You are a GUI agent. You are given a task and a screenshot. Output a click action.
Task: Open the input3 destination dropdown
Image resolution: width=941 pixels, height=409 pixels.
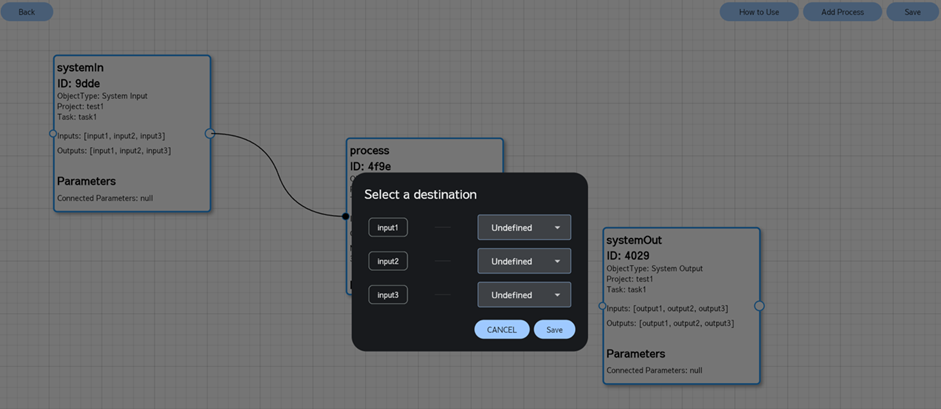[x=524, y=295]
